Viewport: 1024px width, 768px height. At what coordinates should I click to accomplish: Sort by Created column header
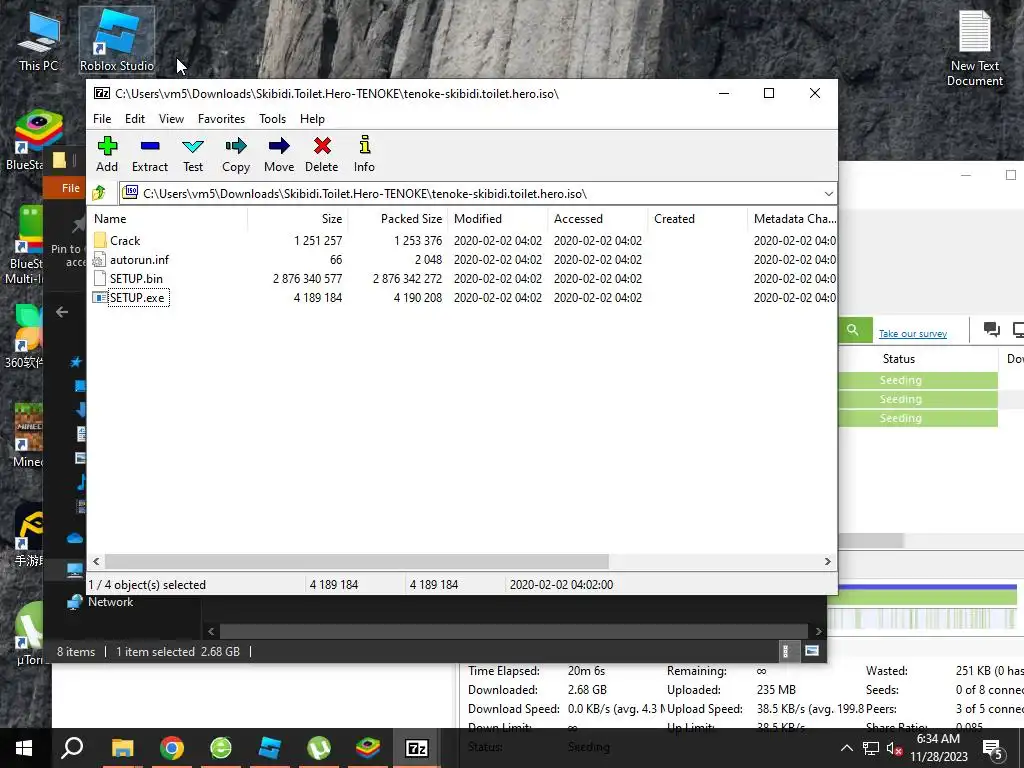pyautogui.click(x=697, y=219)
